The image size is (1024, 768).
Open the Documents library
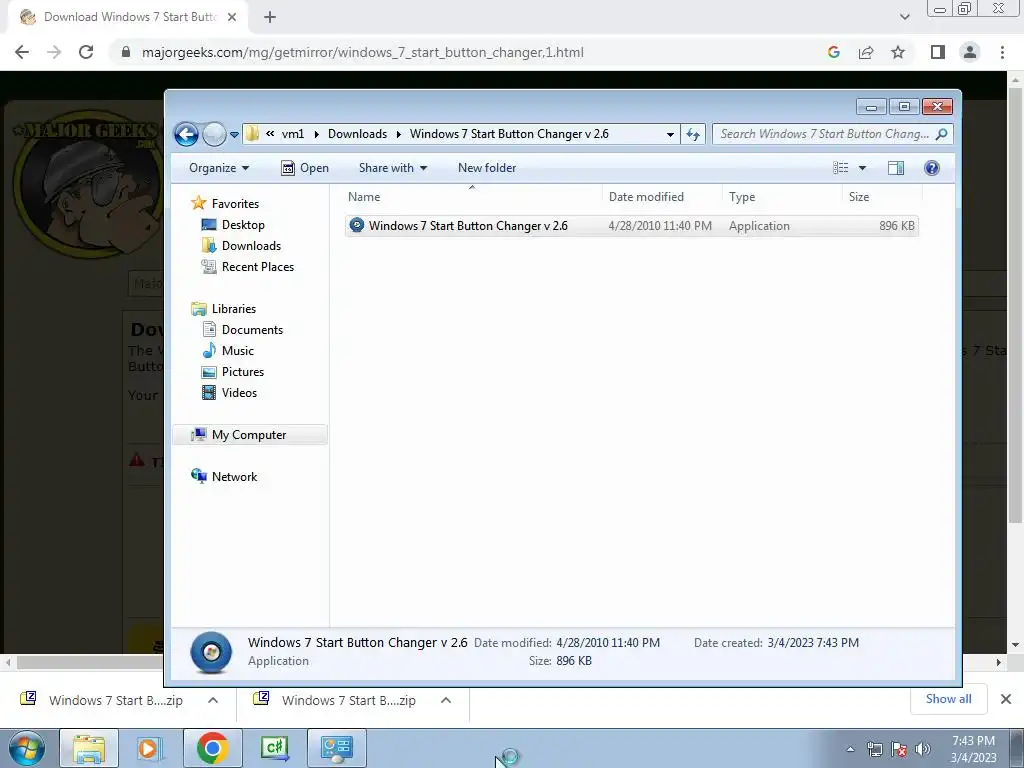point(252,330)
